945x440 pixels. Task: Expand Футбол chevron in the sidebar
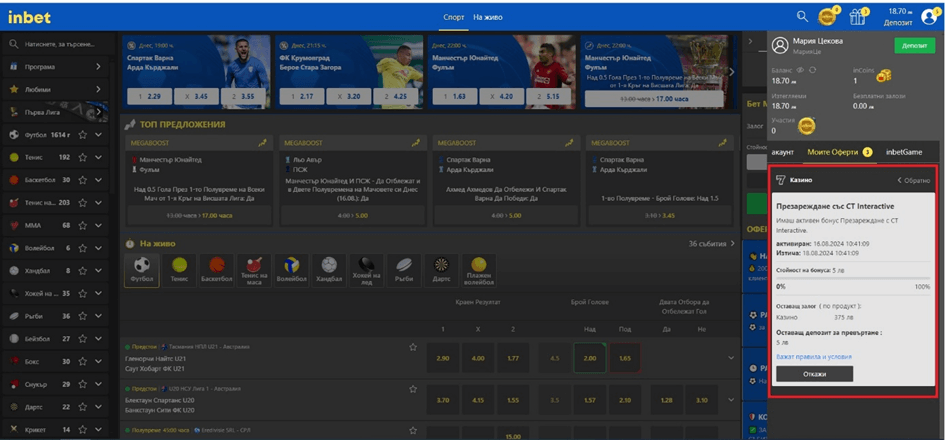coord(98,134)
